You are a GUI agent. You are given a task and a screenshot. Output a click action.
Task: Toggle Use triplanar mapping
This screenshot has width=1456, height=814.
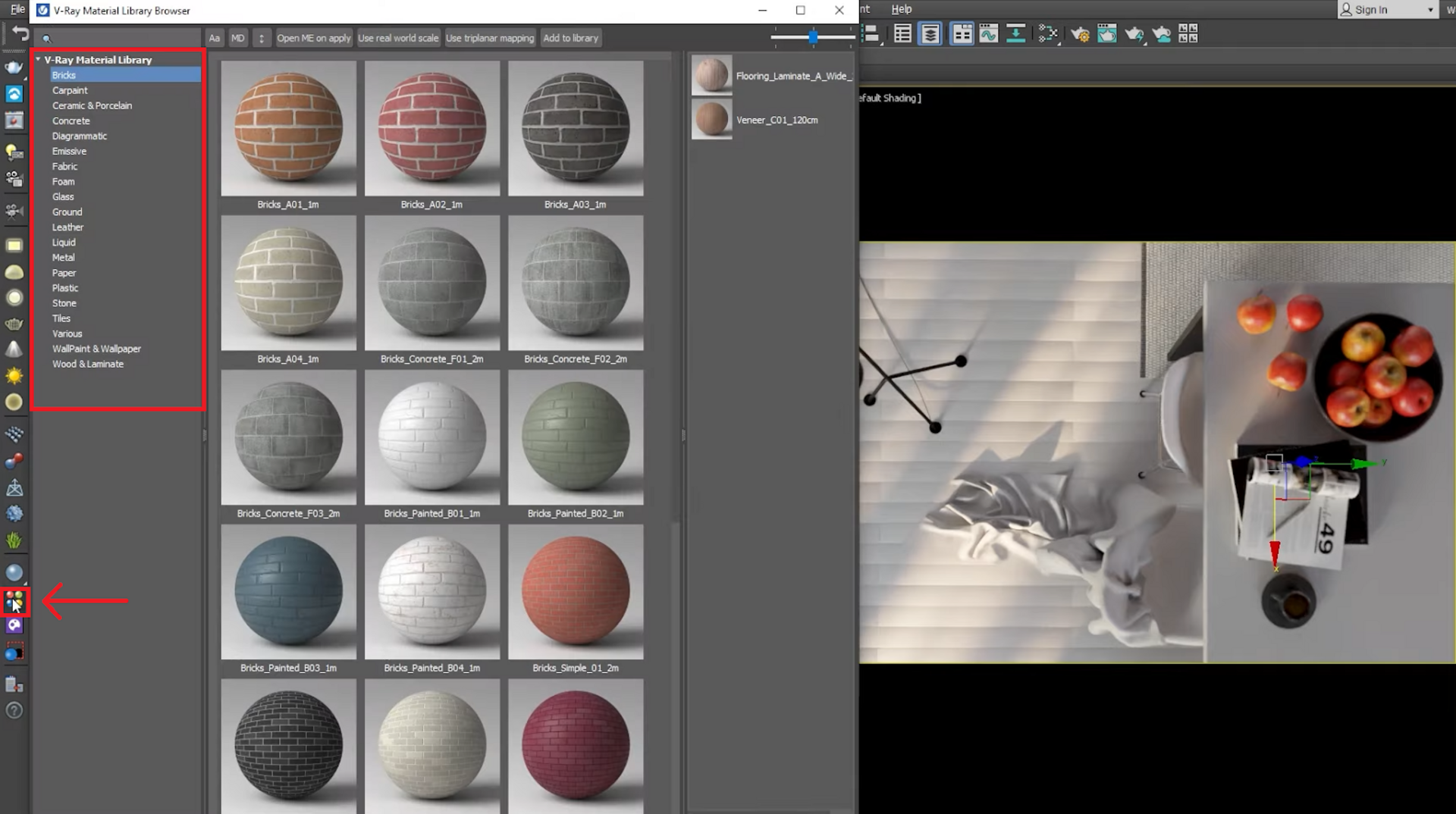[x=490, y=38]
